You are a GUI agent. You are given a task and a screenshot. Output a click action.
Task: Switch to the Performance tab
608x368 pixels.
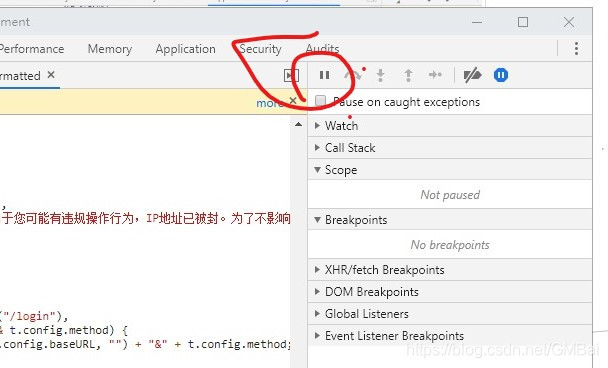(32, 49)
